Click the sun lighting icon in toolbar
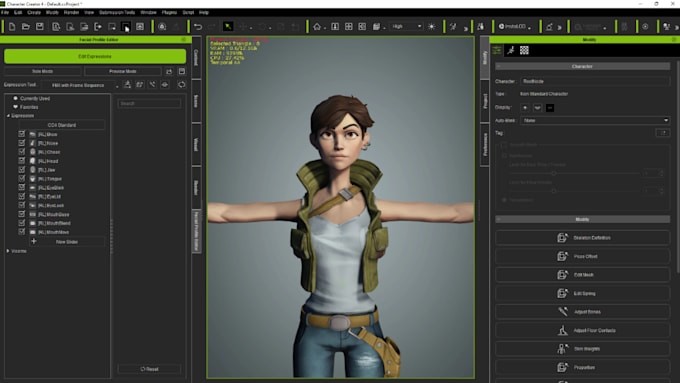Screen dimensions: 680x383 click(x=432, y=27)
